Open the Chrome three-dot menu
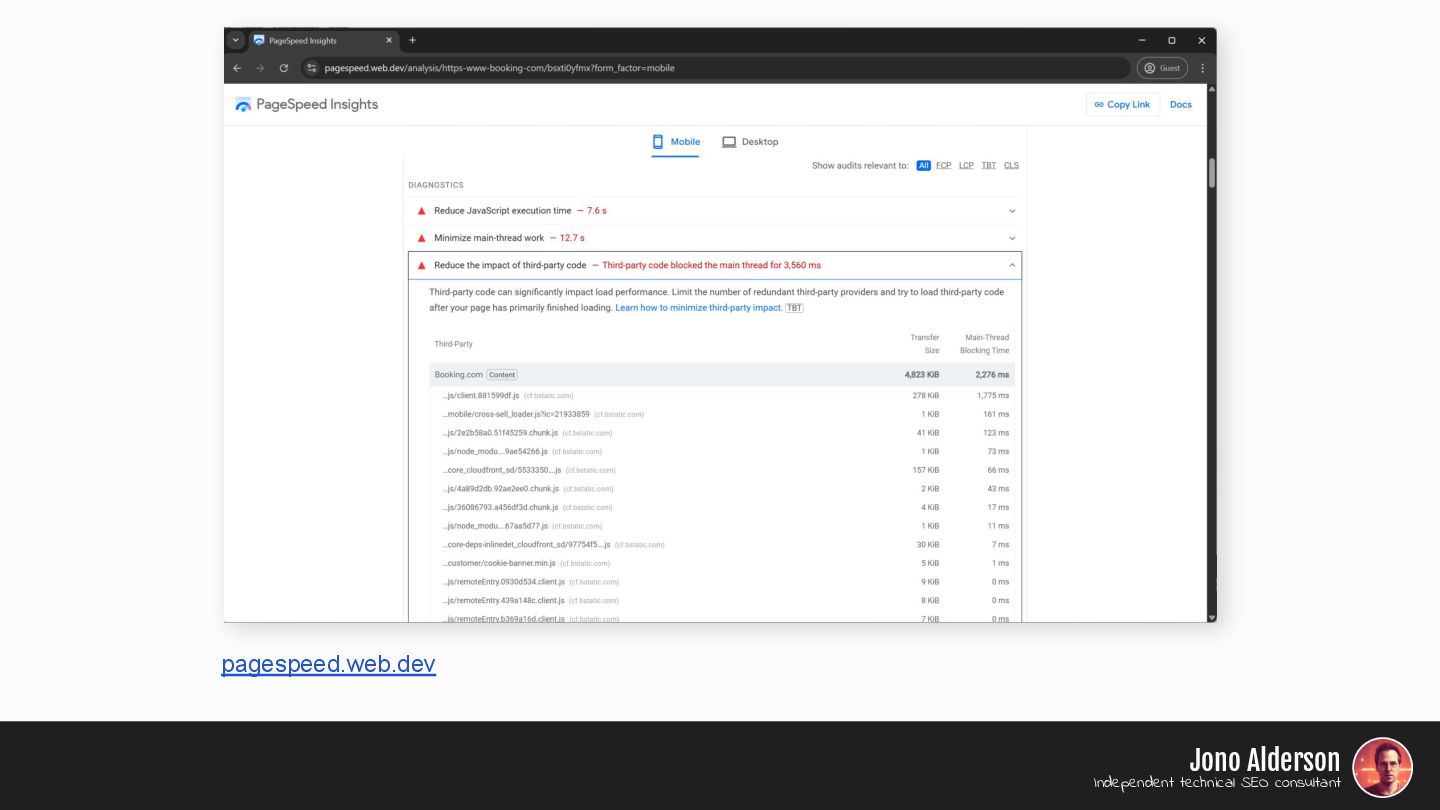Image resolution: width=1440 pixels, height=810 pixels. coord(1202,68)
